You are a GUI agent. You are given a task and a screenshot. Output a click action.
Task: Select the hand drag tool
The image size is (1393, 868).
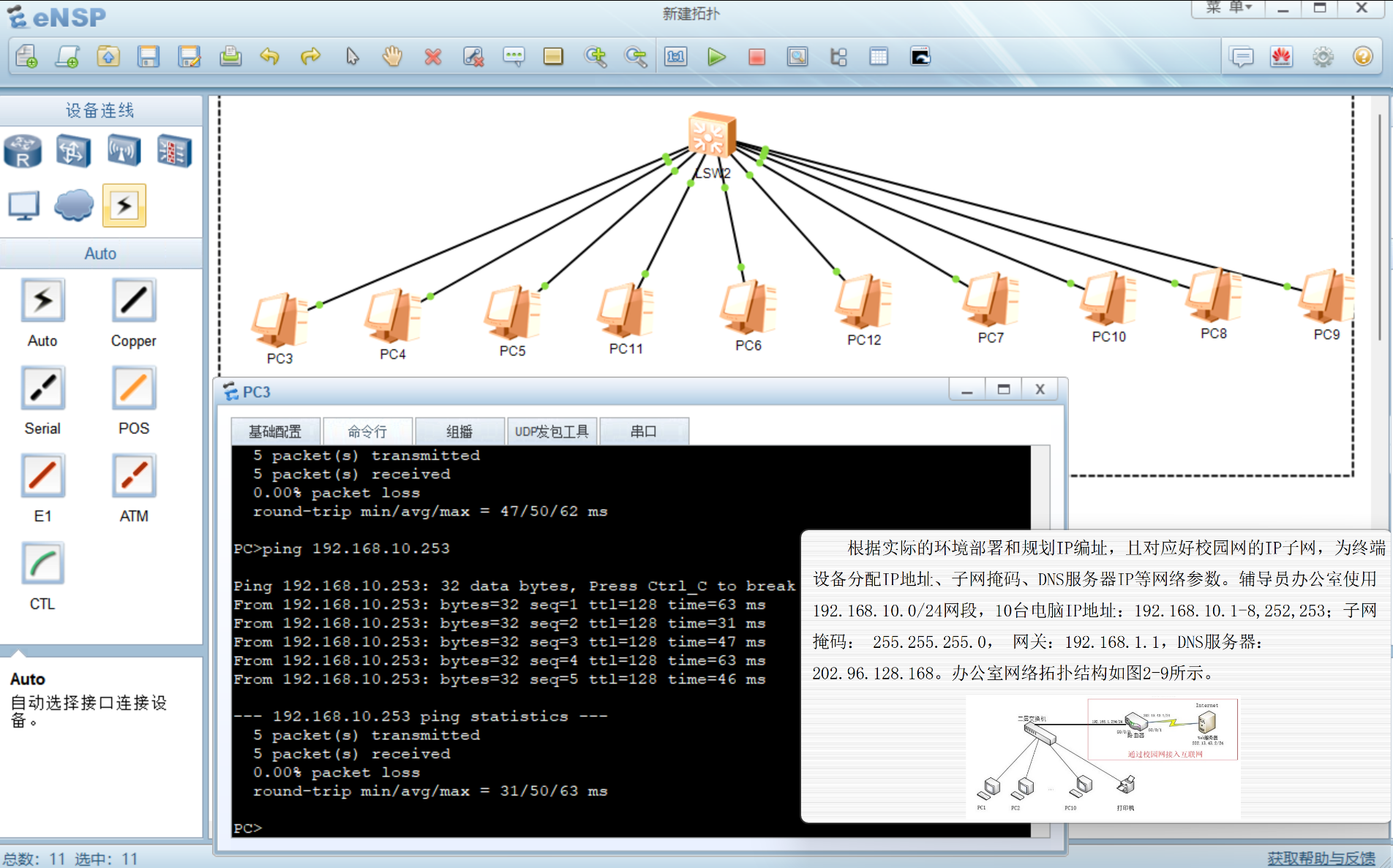pyautogui.click(x=392, y=56)
